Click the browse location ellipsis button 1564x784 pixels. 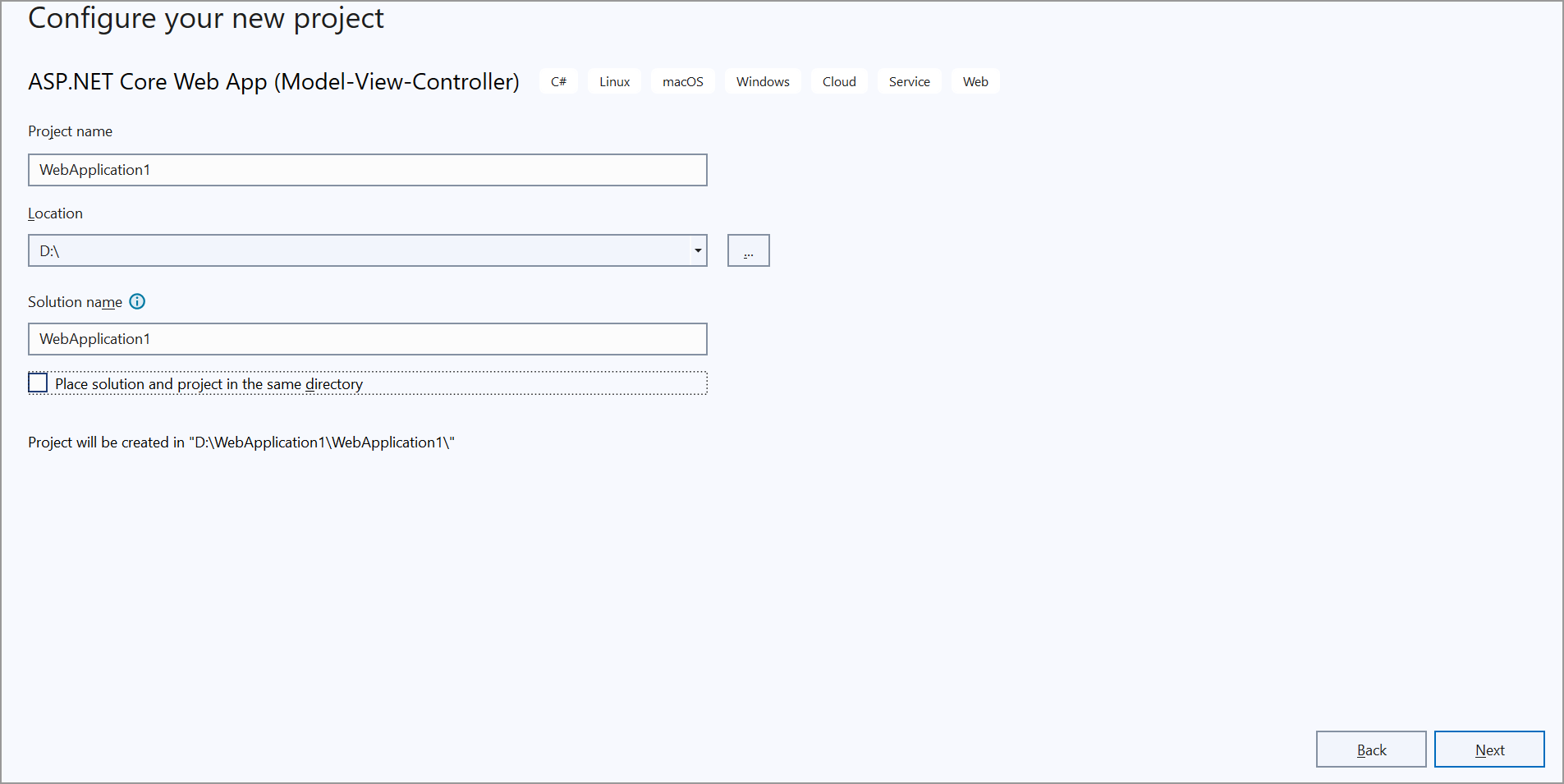[748, 250]
